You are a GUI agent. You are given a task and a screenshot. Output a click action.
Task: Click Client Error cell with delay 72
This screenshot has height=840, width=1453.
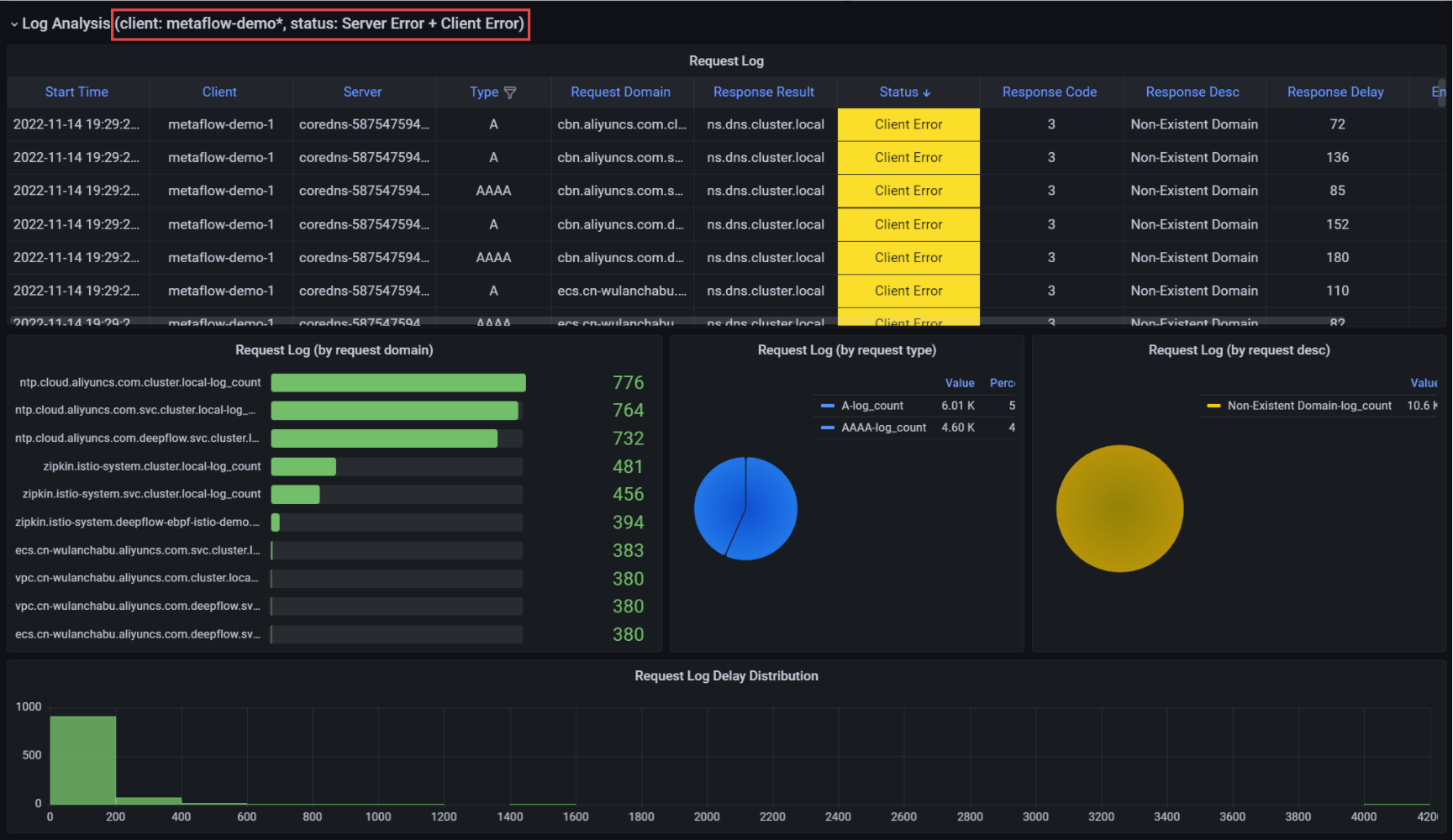(x=908, y=124)
